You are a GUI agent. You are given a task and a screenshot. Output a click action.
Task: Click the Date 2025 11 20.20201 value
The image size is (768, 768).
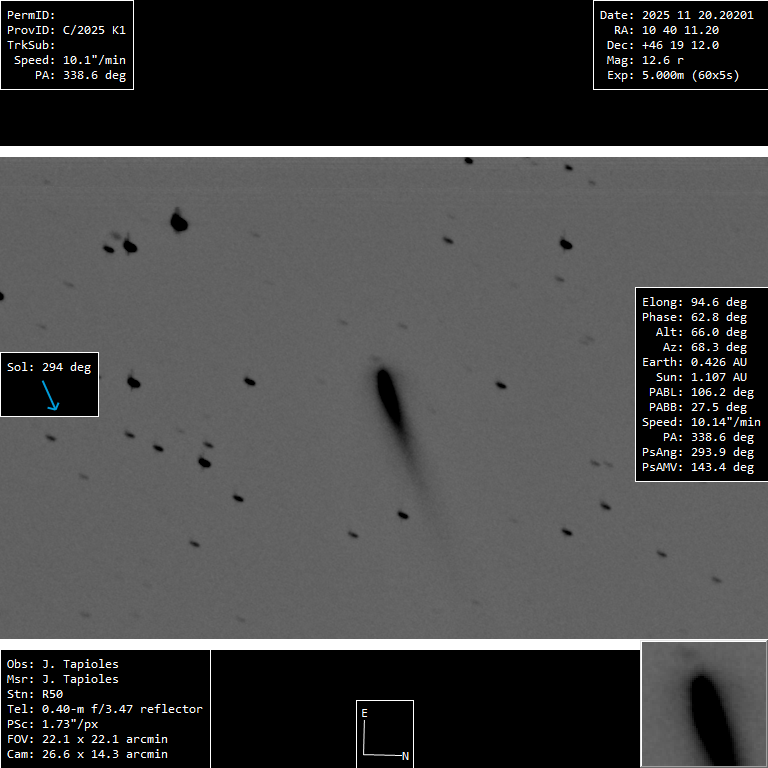[x=676, y=15]
